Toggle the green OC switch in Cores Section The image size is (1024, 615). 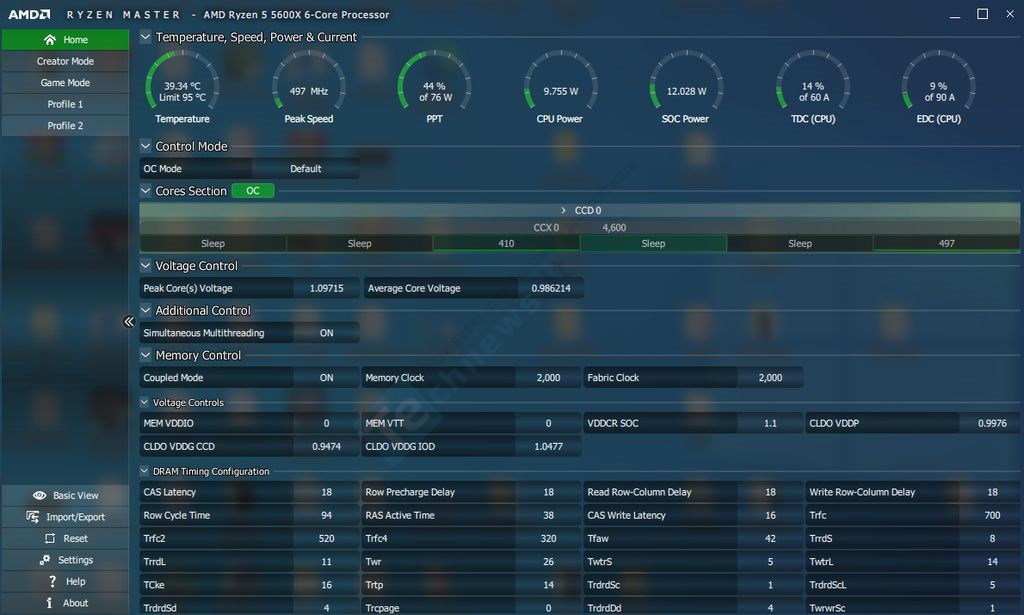[253, 191]
